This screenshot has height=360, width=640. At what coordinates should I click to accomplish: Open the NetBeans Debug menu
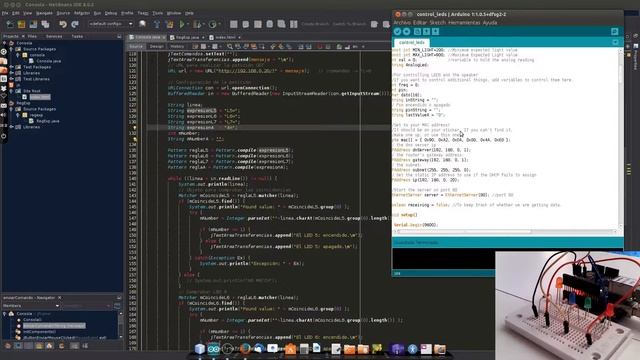point(111,13)
